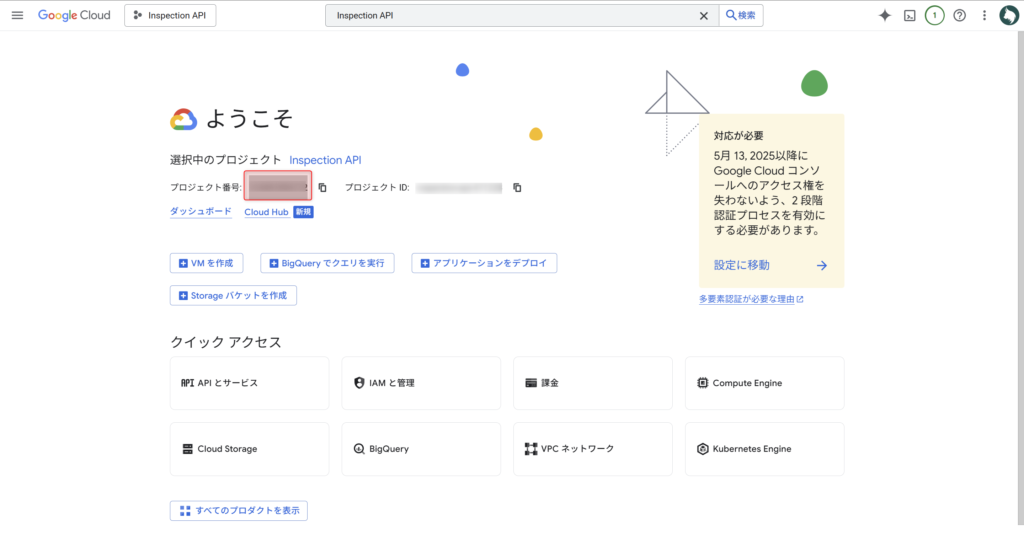Click BigQuery でクエリを実行 button

click(x=327, y=263)
